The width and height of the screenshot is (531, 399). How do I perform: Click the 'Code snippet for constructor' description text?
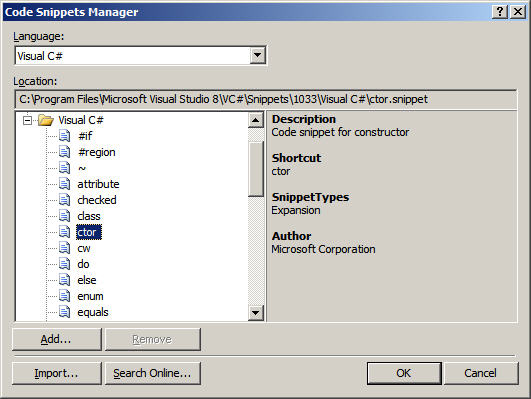tap(340, 132)
